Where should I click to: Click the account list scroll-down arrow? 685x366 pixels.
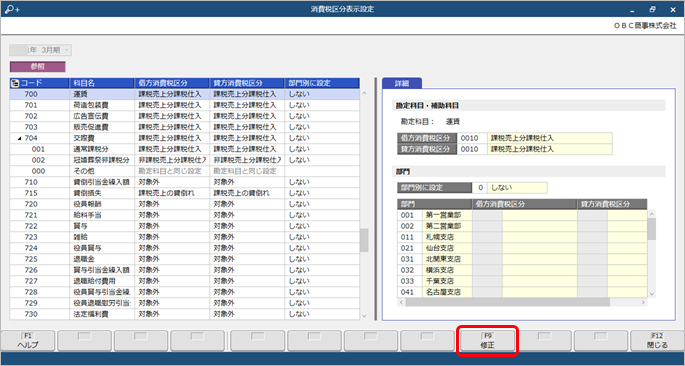364,315
